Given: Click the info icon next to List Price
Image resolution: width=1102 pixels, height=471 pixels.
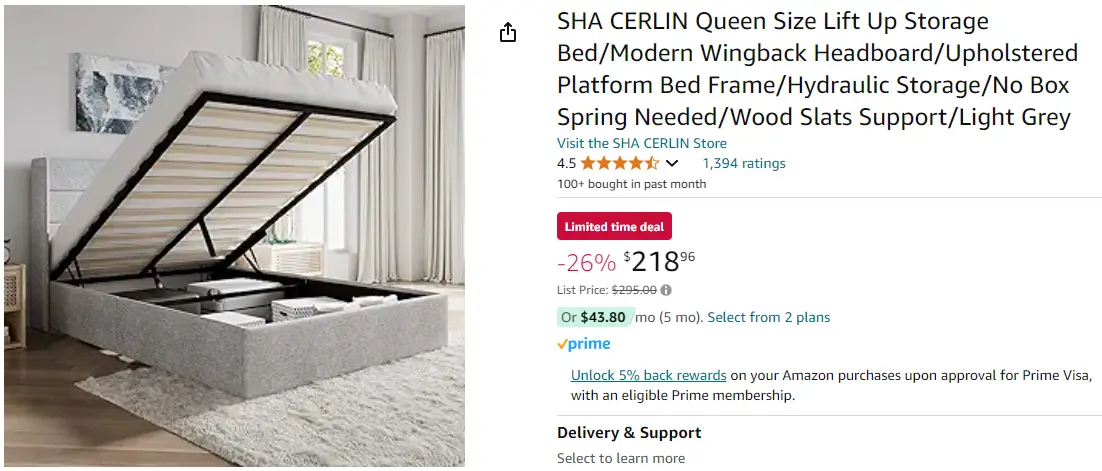Looking at the screenshot, I should point(666,290).
